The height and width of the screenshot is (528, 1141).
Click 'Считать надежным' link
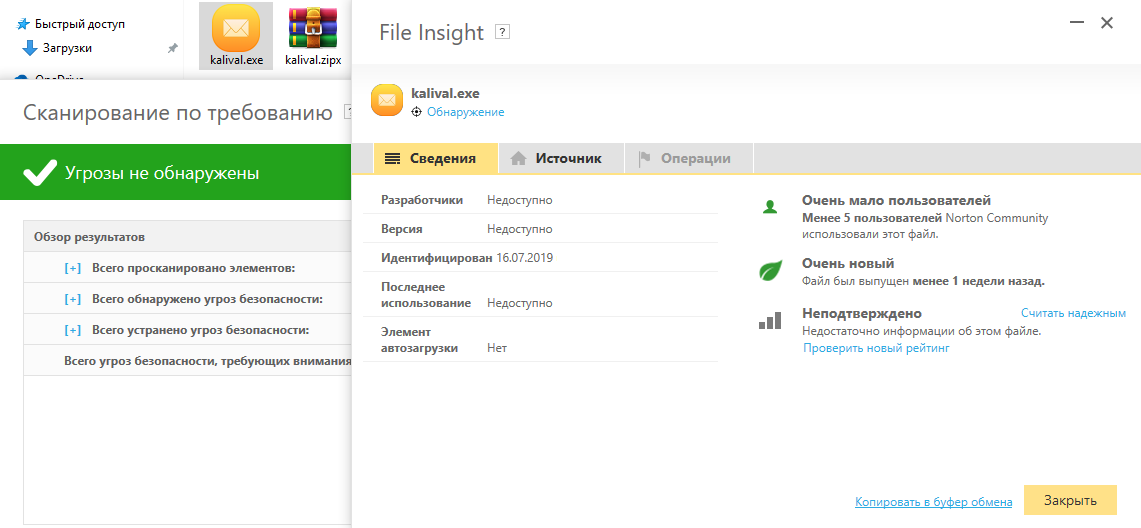coord(1073,313)
